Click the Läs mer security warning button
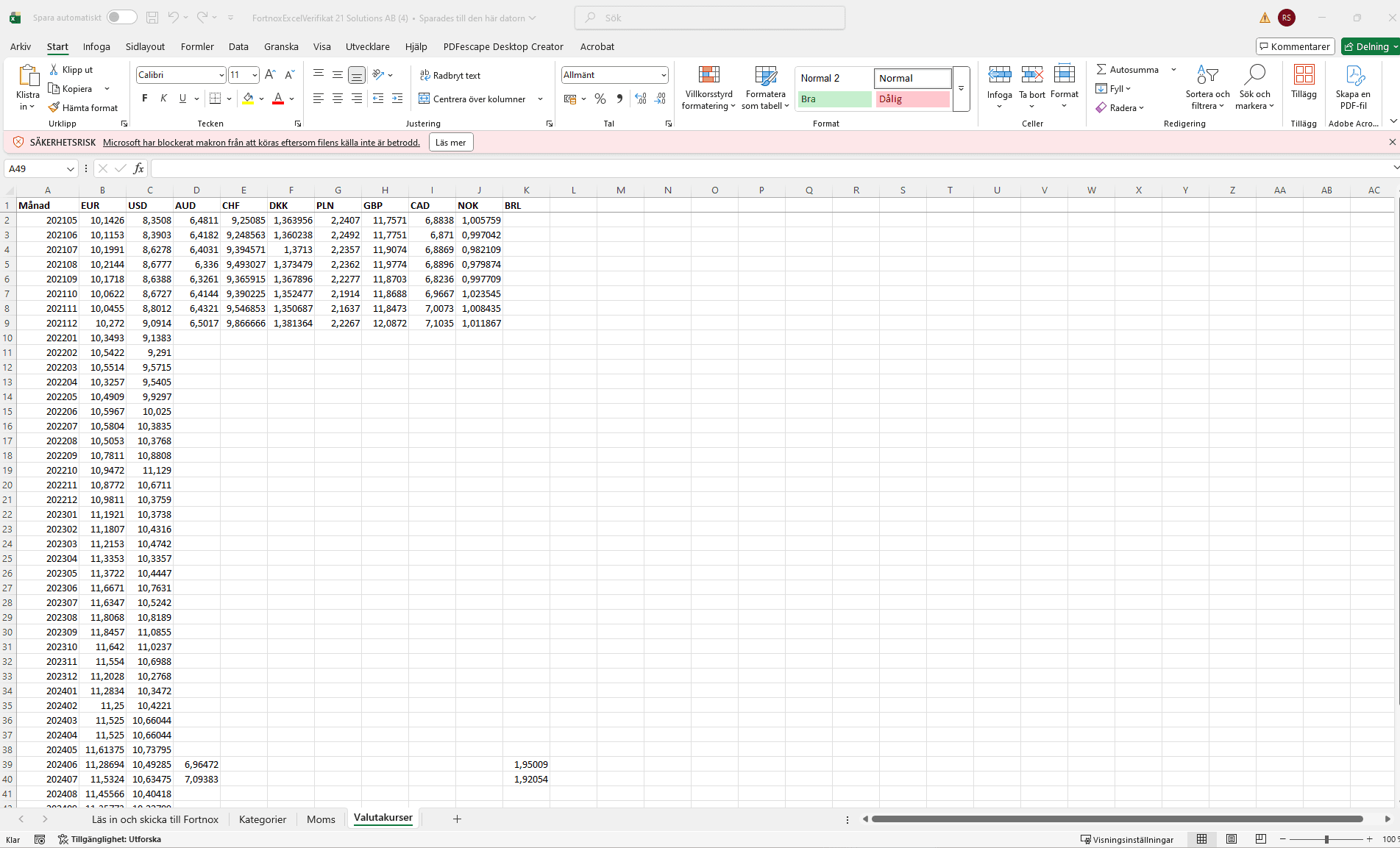Viewport: 1400px width, 848px height. (450, 142)
